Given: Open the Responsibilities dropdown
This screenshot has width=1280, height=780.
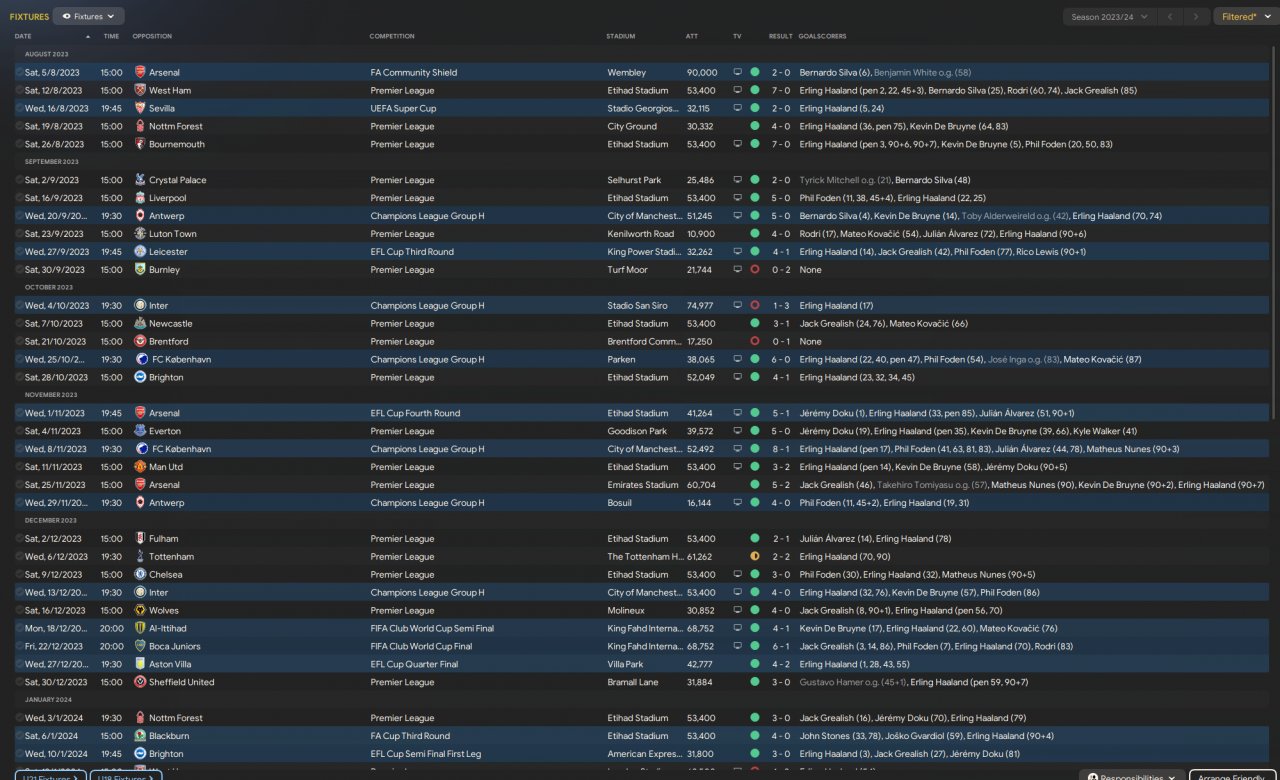Looking at the screenshot, I should click(x=1132, y=775).
